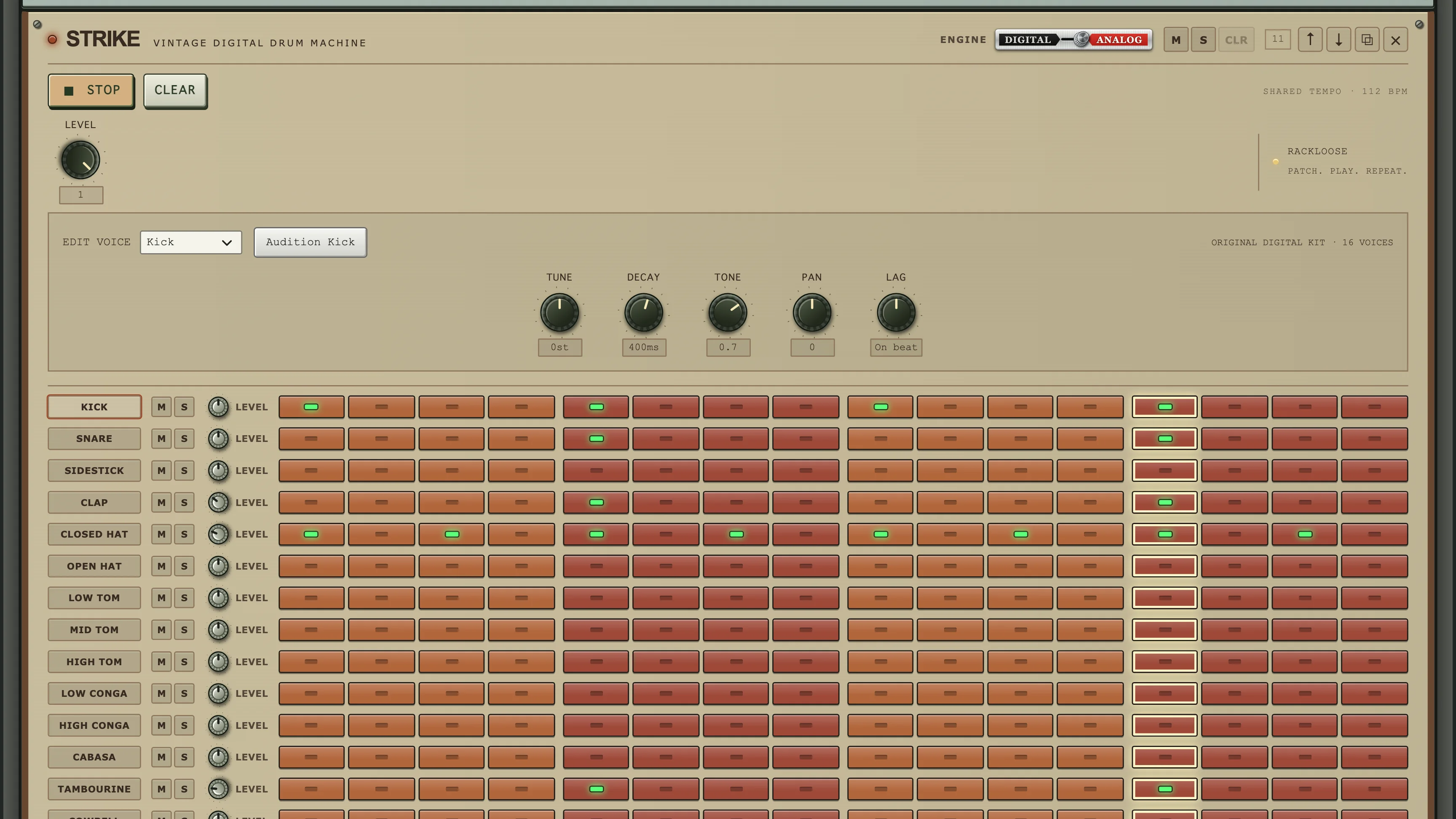Clear the pattern with the CLEAR button

175,91
